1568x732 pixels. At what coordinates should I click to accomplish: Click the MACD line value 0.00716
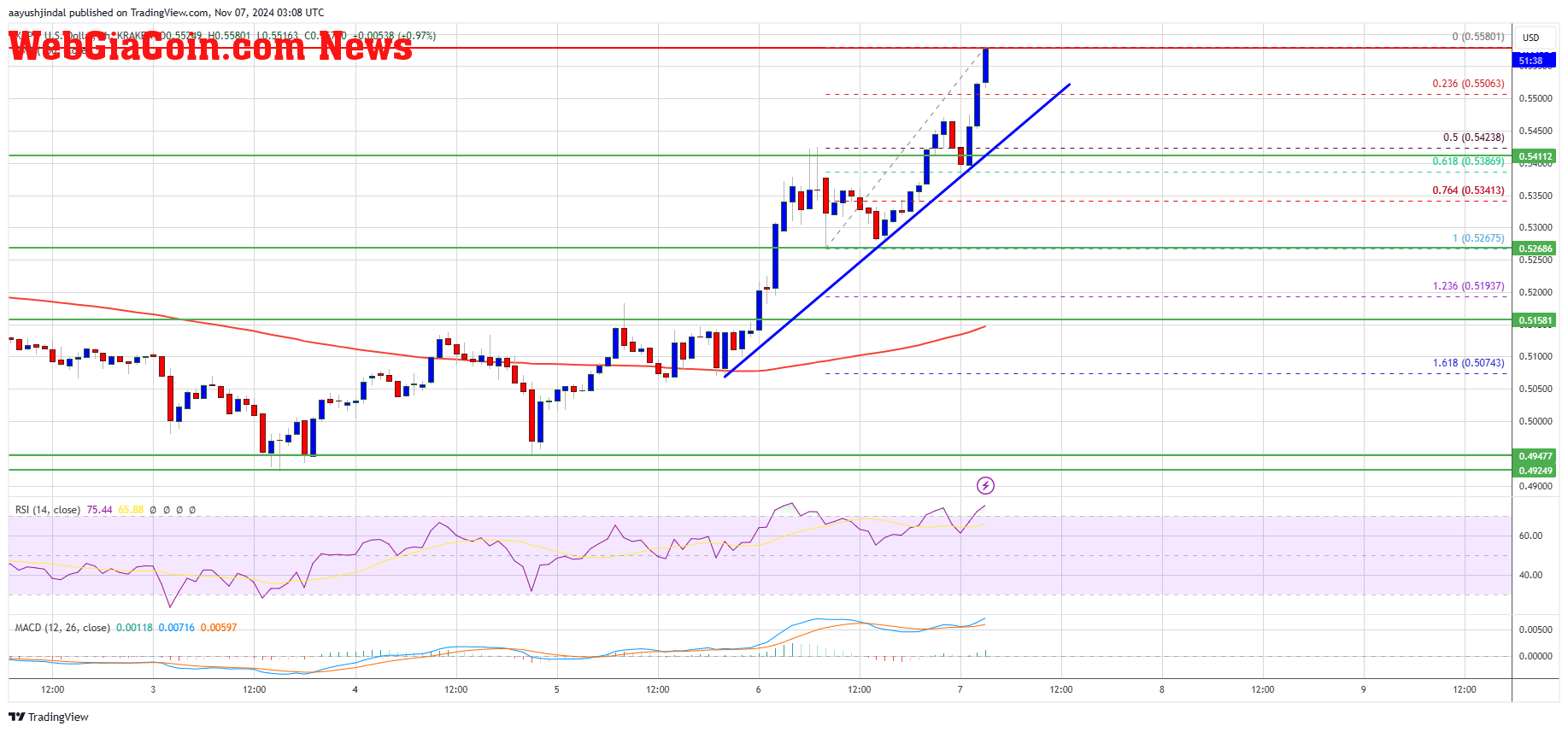pos(176,628)
